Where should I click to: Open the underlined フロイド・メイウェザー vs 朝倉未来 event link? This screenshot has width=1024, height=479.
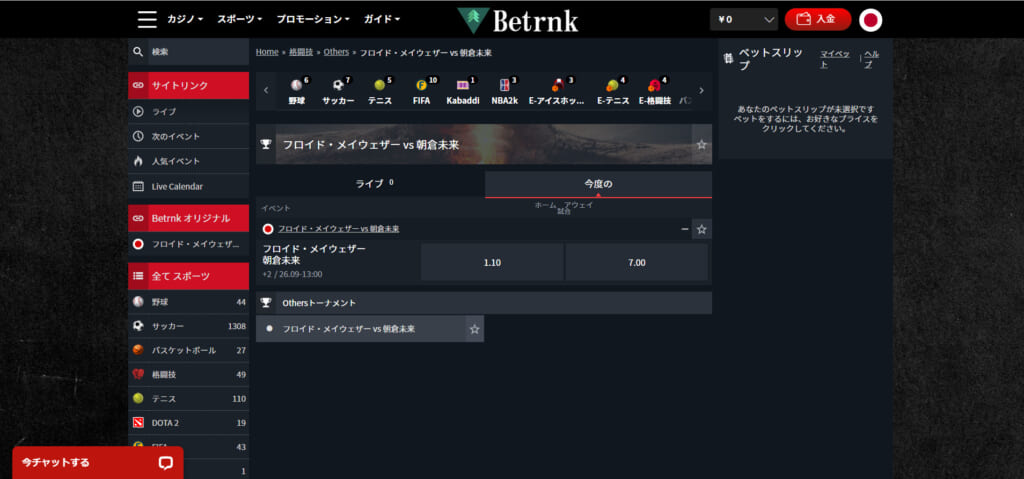pos(339,229)
